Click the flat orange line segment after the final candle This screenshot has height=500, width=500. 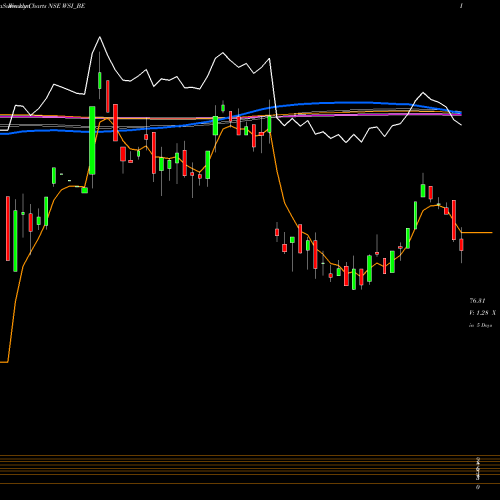tap(477, 232)
